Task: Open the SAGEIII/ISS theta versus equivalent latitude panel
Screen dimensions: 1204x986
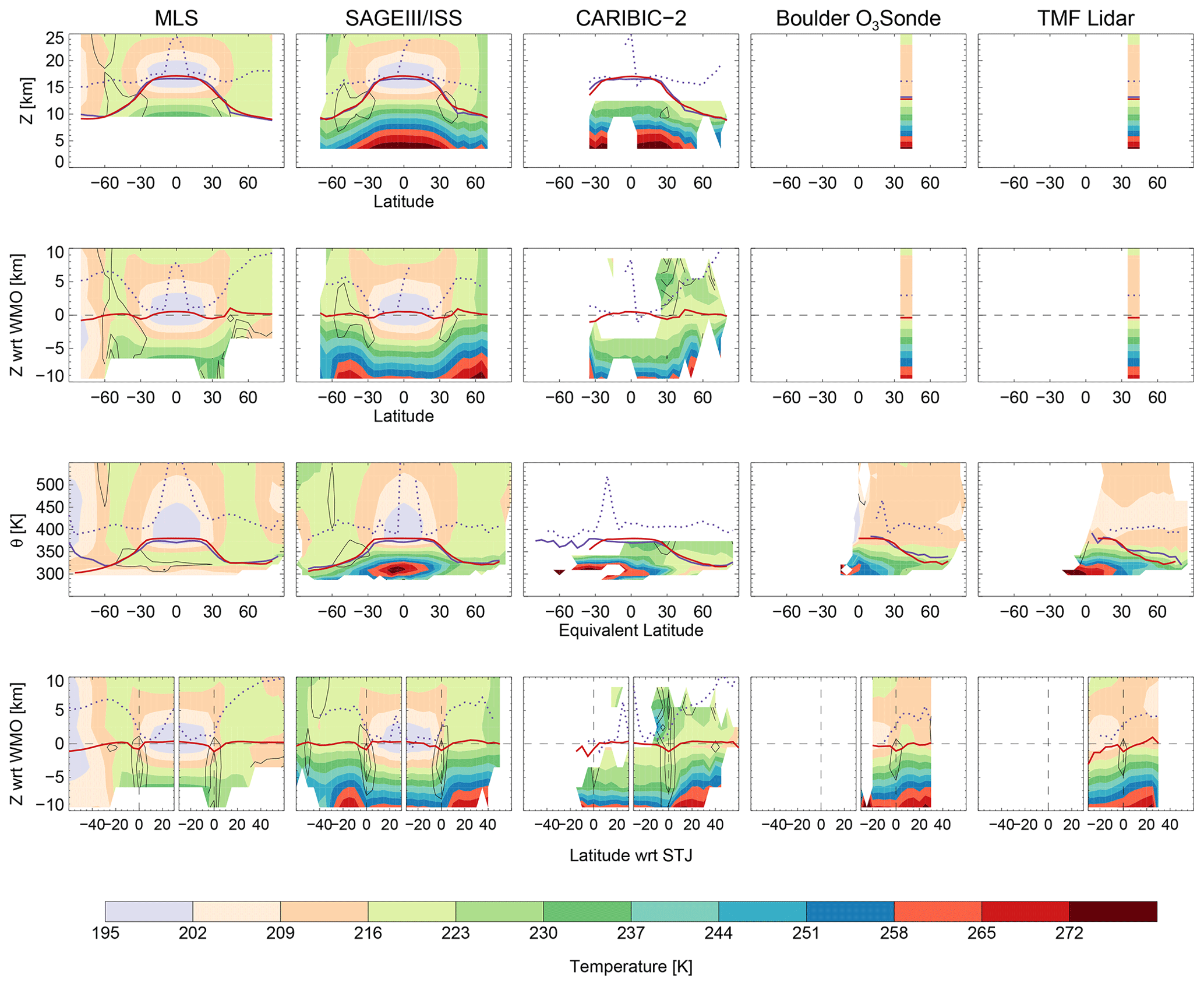Action: pos(403,529)
